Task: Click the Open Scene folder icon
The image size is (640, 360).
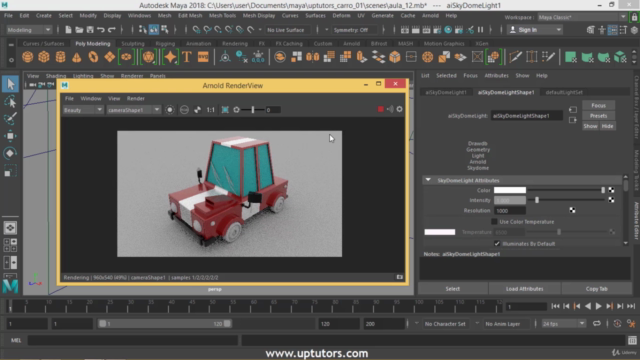Action: click(x=79, y=29)
